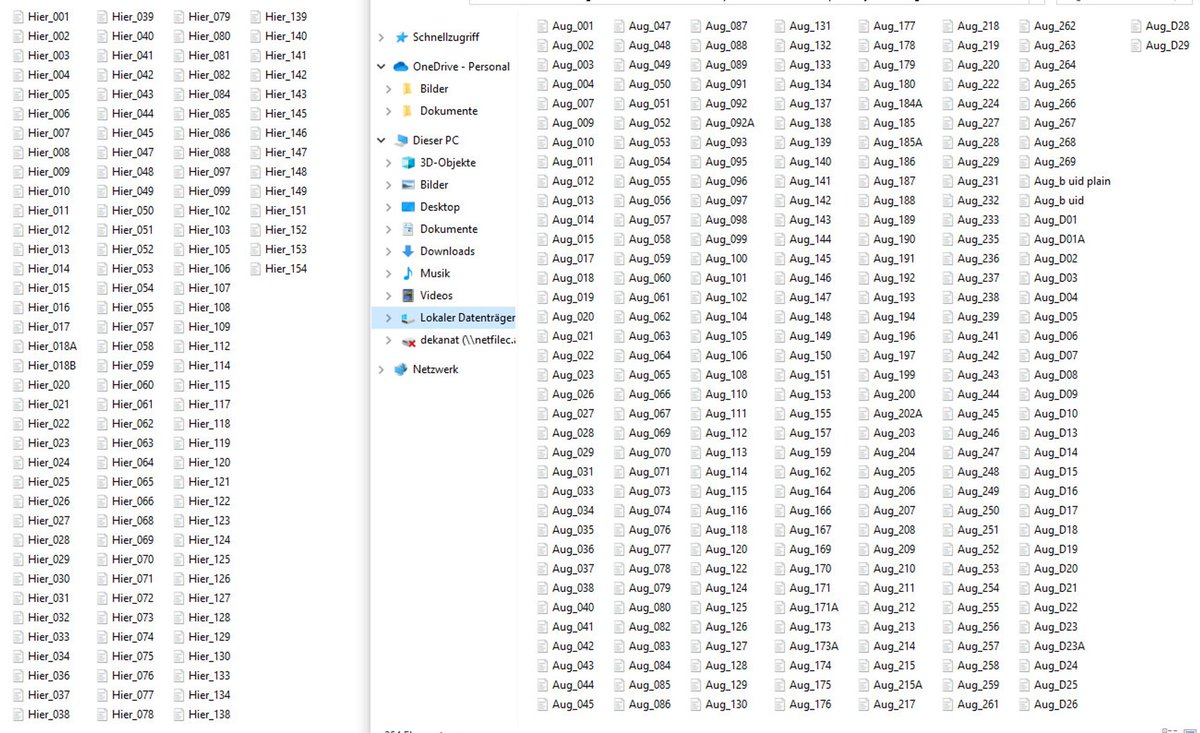
Task: Click the Desktop folder icon
Action: point(408,207)
